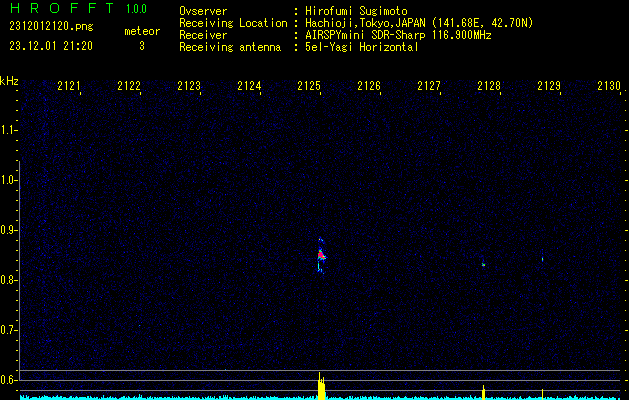Click the 2129 time axis label

[549, 85]
